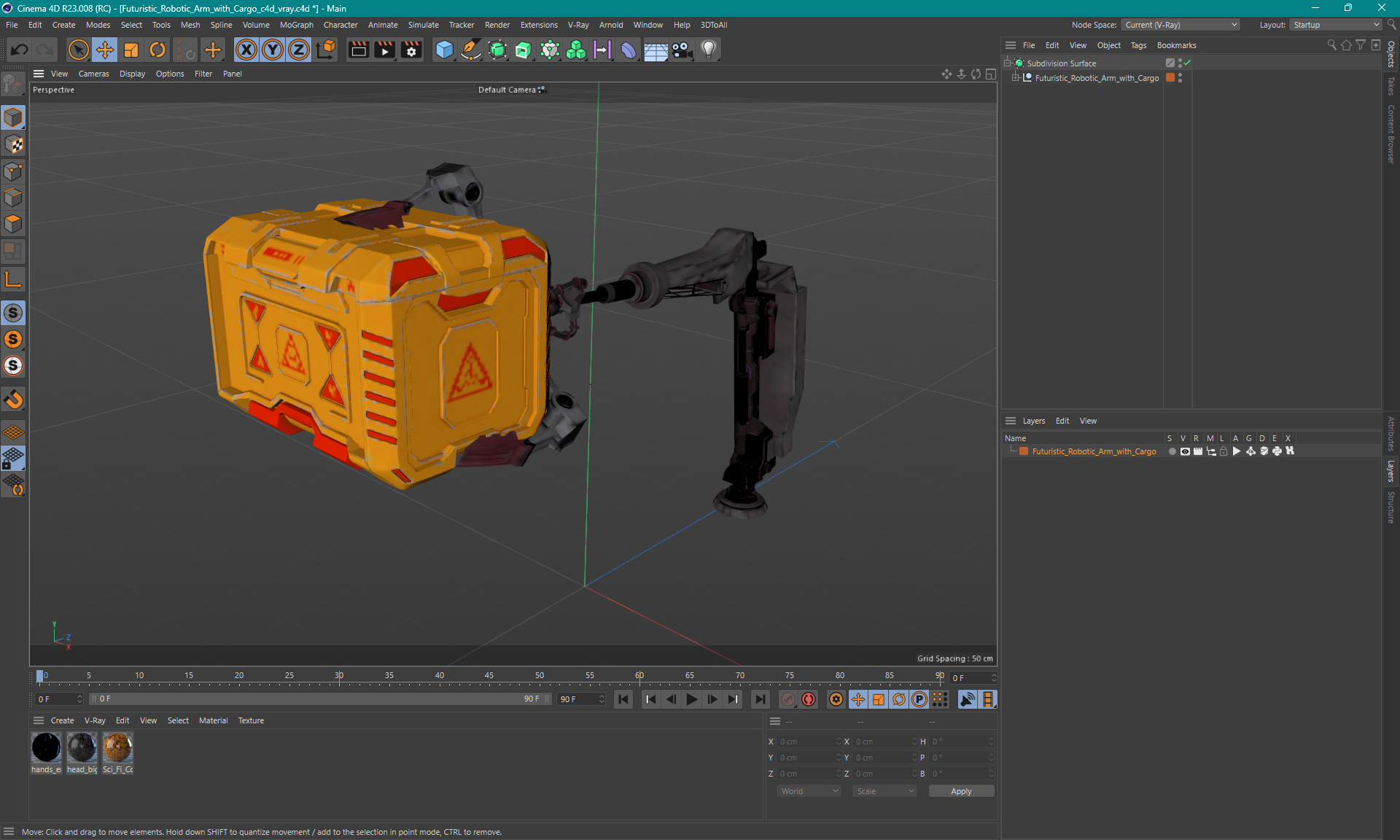Select the Live Selection tool
1400x840 pixels.
pos(78,50)
